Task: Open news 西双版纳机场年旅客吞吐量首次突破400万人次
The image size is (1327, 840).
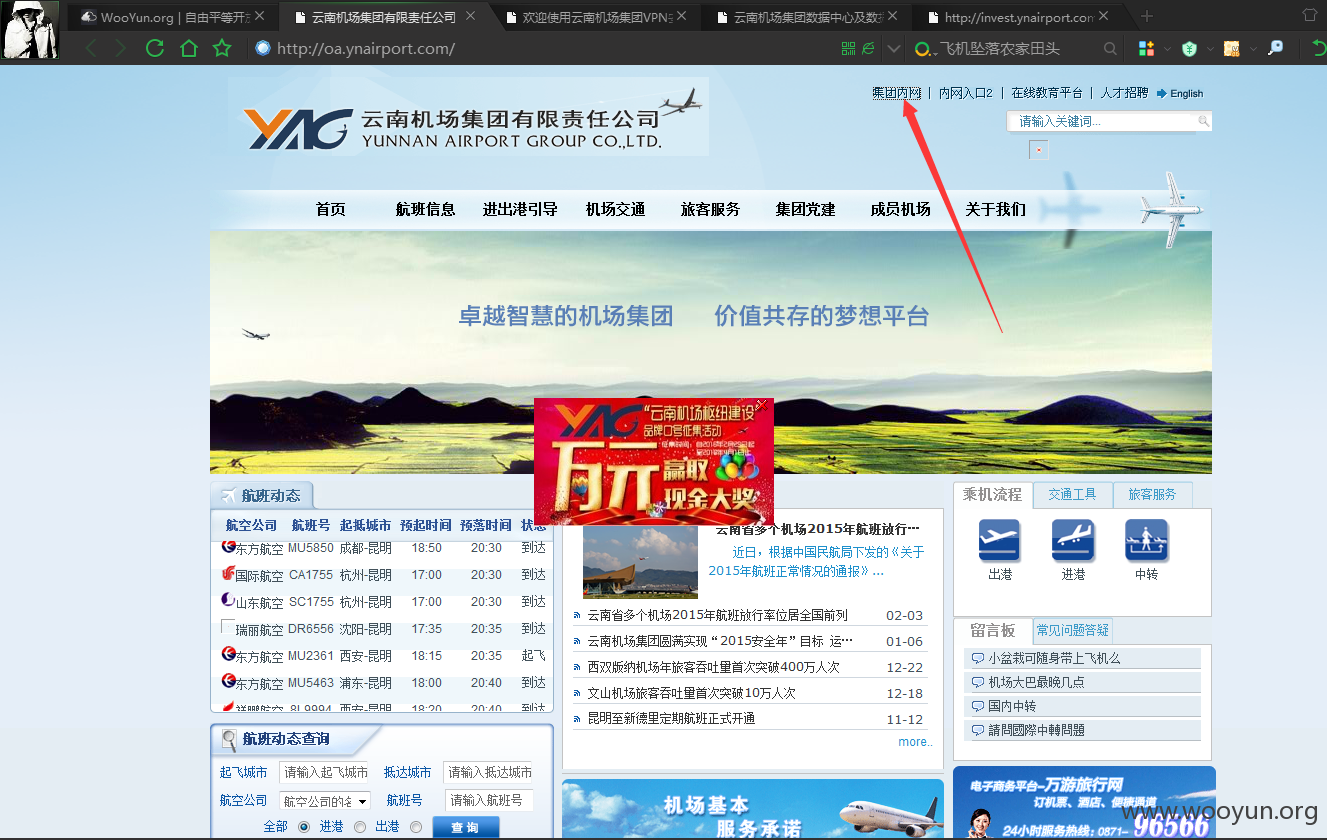Action: (x=713, y=667)
